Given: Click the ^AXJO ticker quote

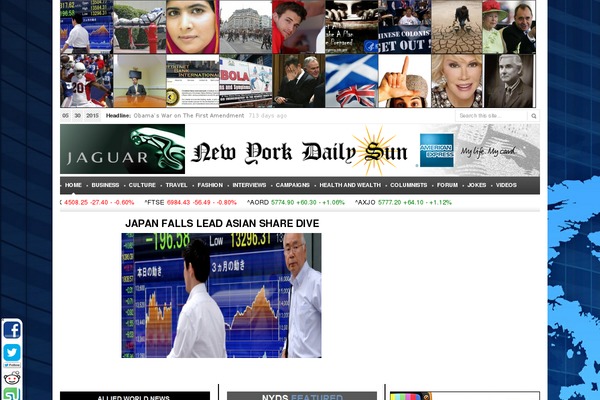Looking at the screenshot, I should pyautogui.click(x=403, y=202).
